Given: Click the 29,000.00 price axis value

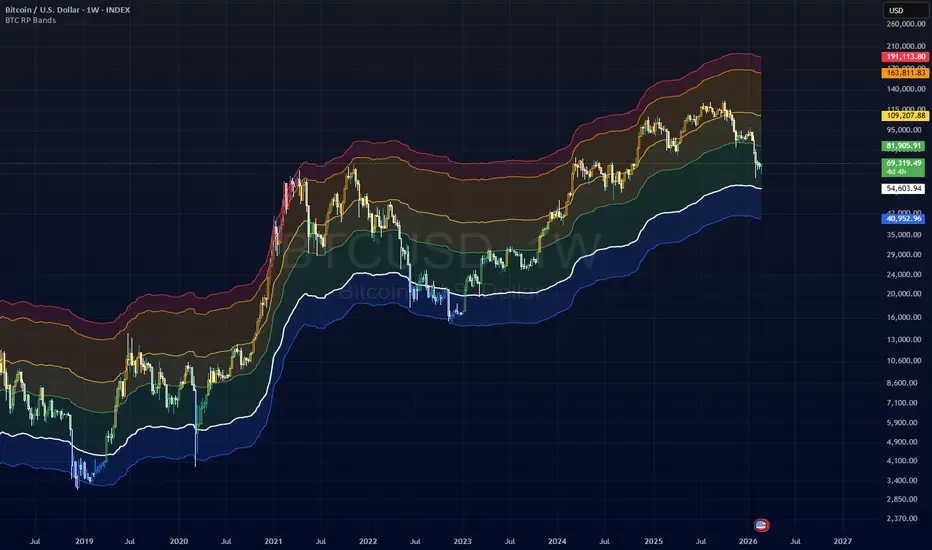Looking at the screenshot, I should pyautogui.click(x=906, y=254).
